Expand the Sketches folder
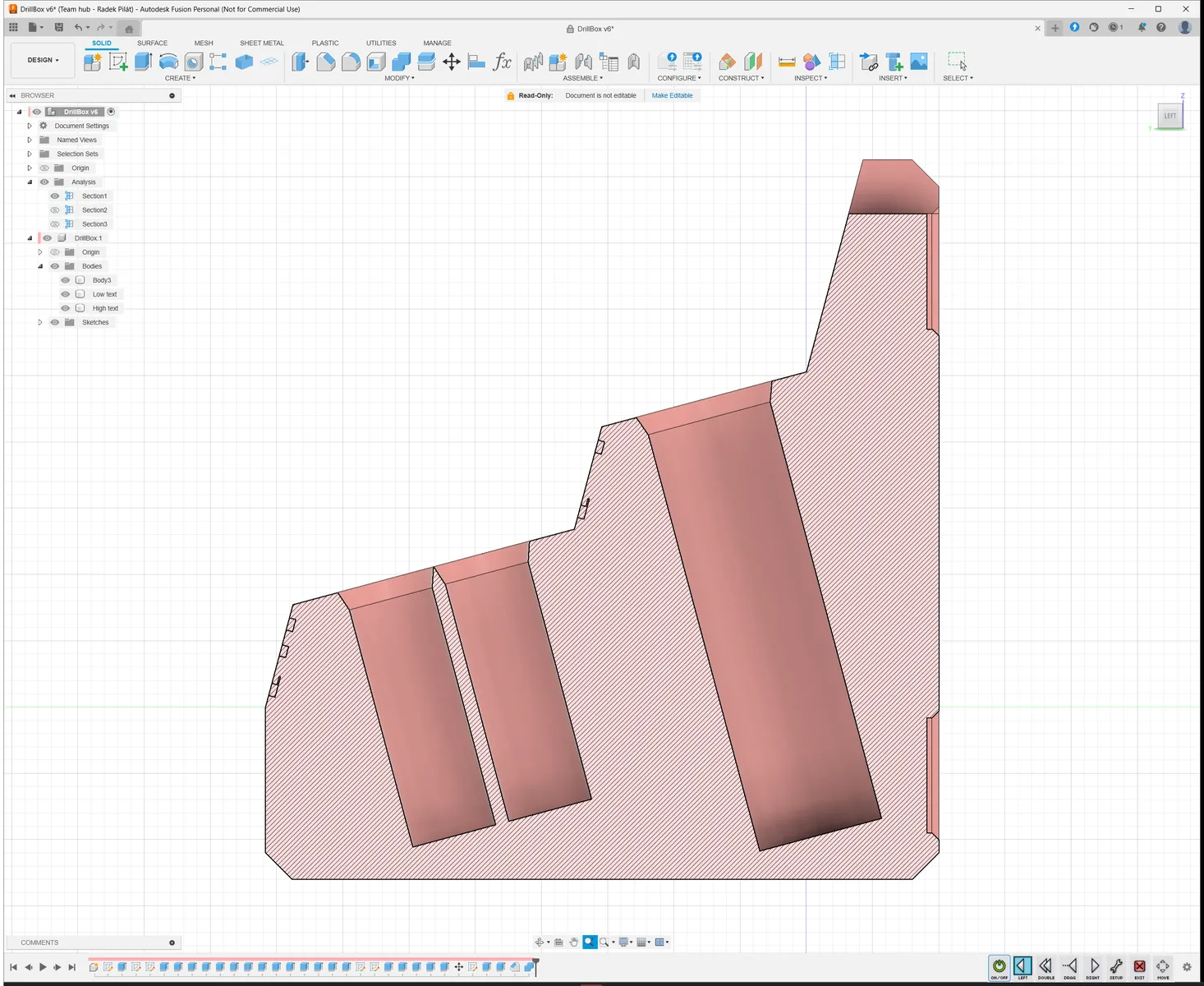This screenshot has height=986, width=1204. pos(39,322)
